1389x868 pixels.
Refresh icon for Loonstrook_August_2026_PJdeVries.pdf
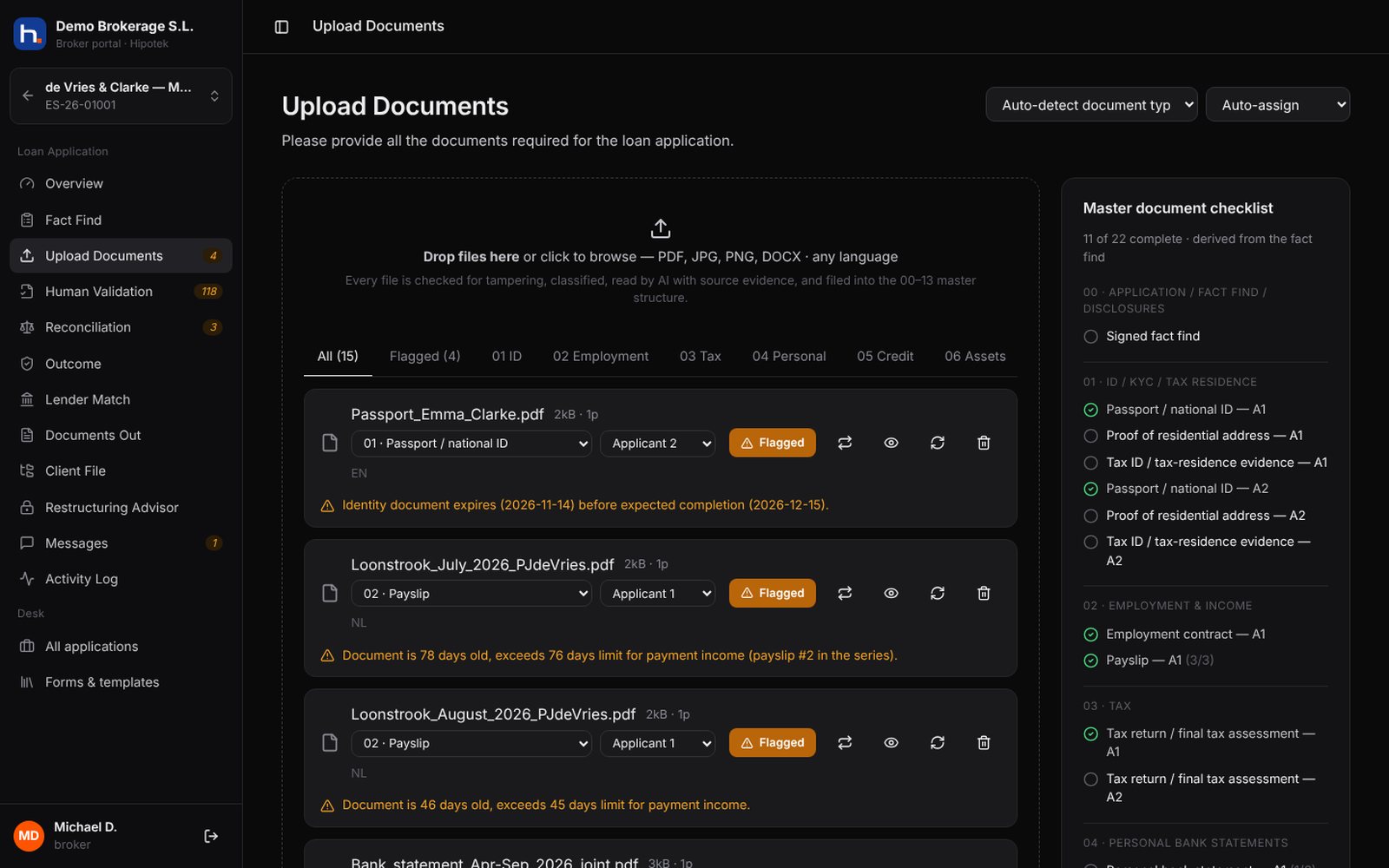click(x=938, y=743)
